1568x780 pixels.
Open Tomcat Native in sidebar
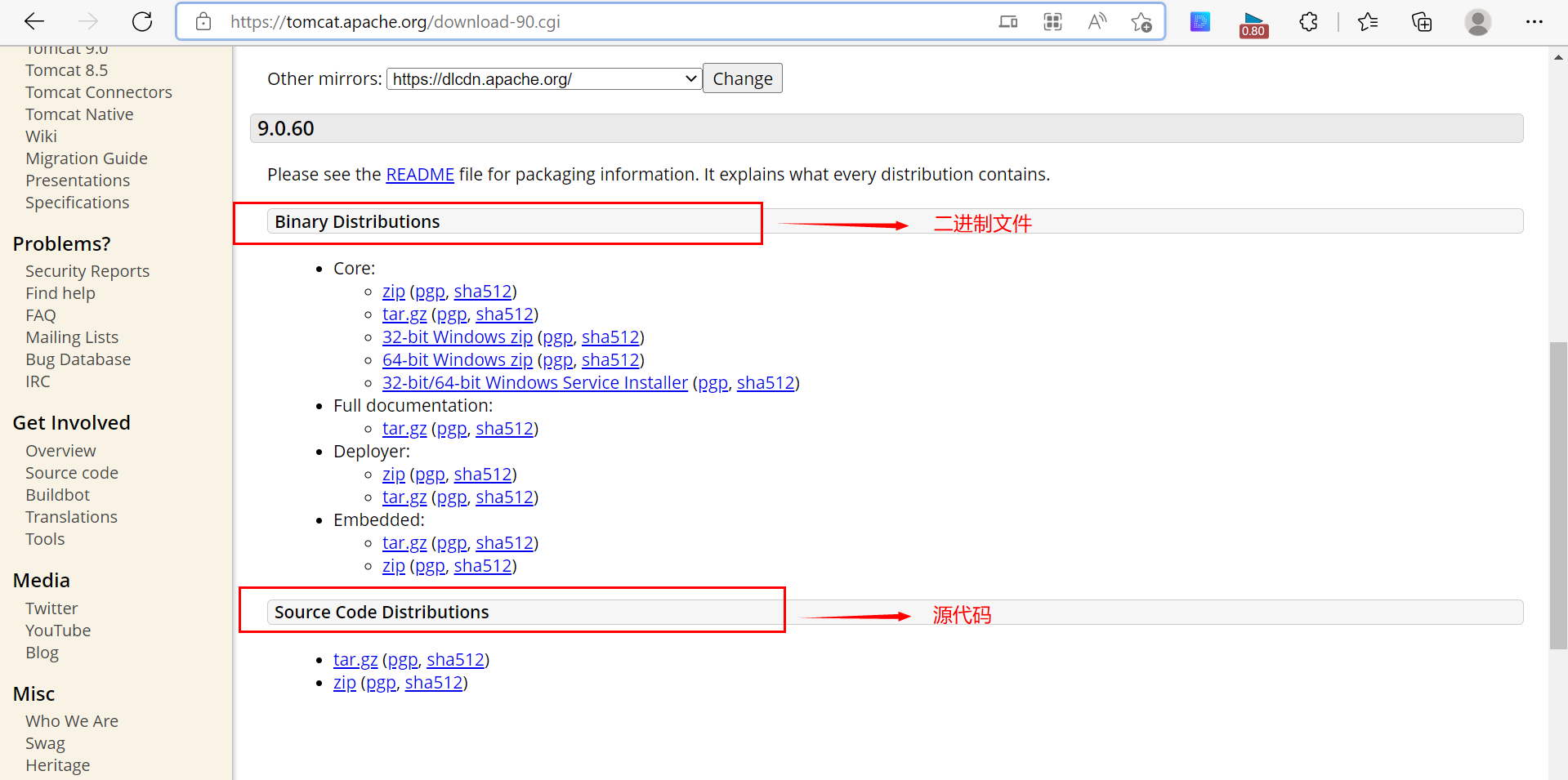pyautogui.click(x=79, y=114)
